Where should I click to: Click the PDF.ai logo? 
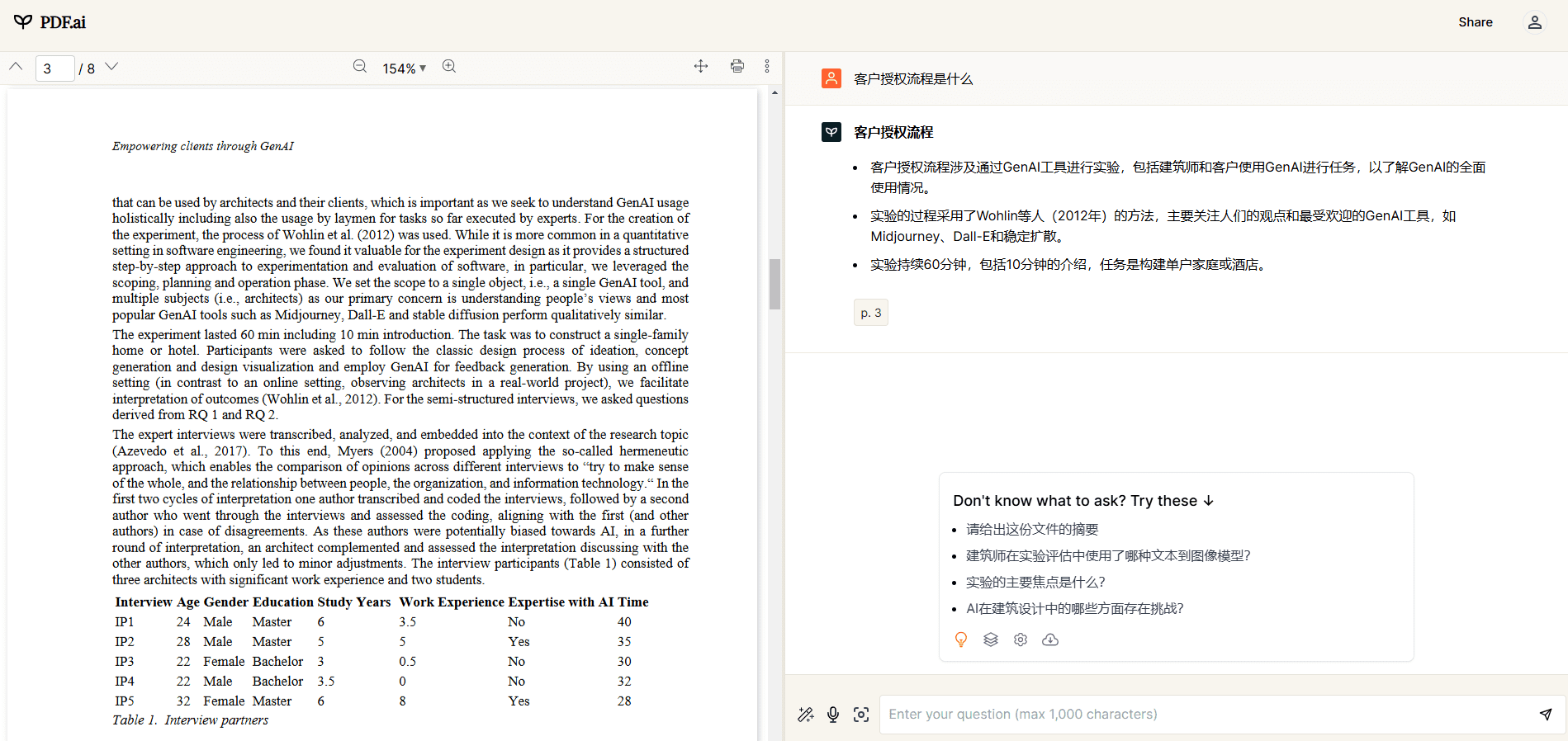coord(50,22)
